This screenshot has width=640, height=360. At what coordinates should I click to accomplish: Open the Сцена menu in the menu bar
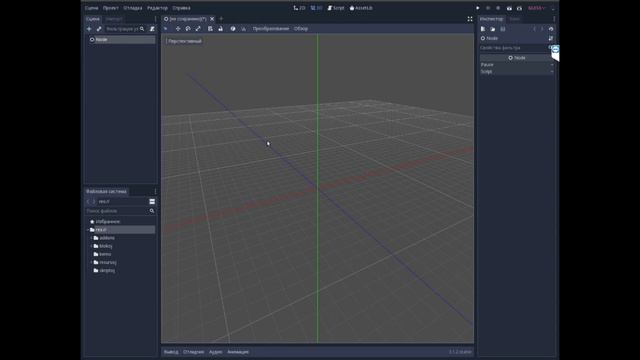91,8
